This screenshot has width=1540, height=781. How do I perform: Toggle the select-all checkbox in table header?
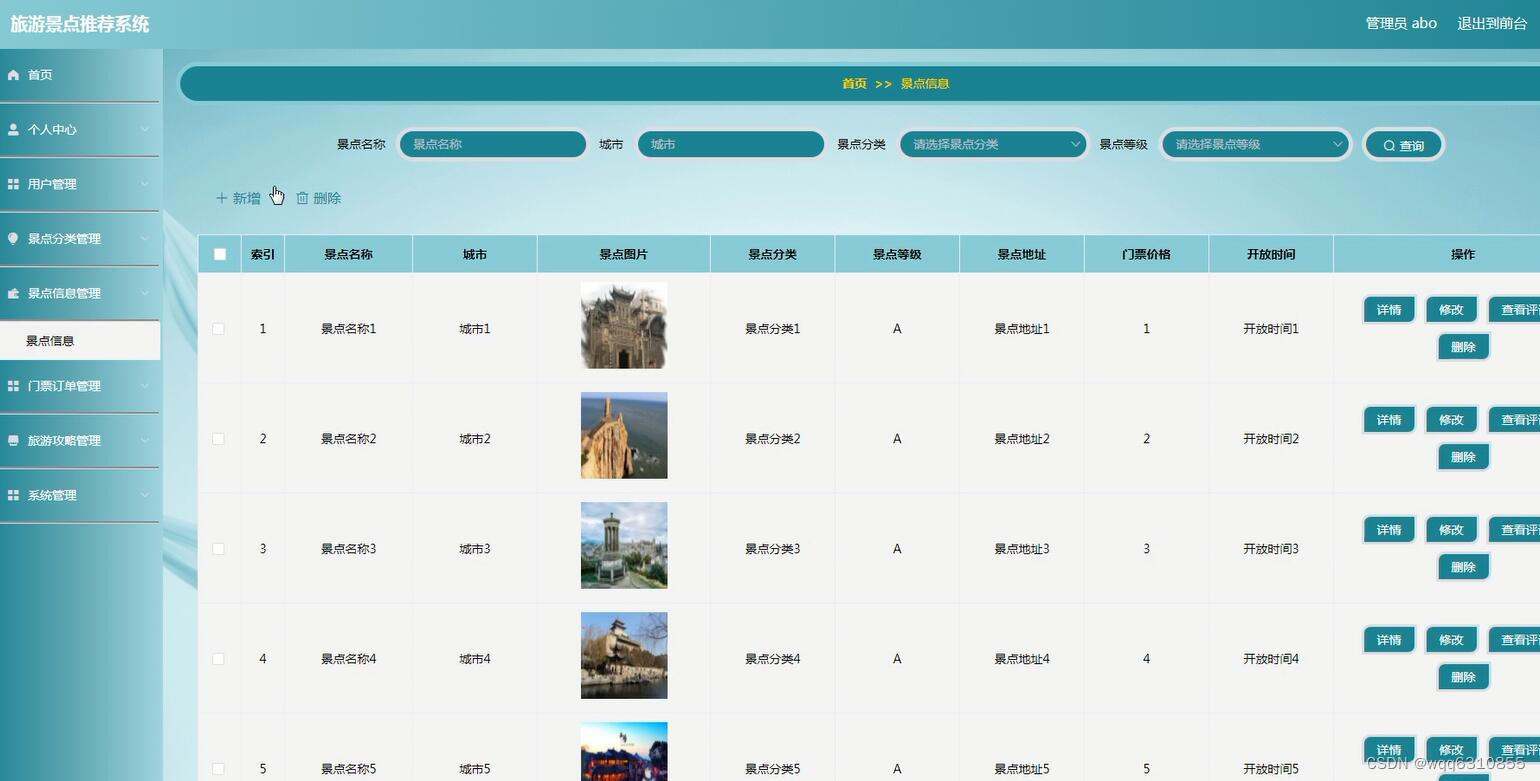[x=220, y=254]
